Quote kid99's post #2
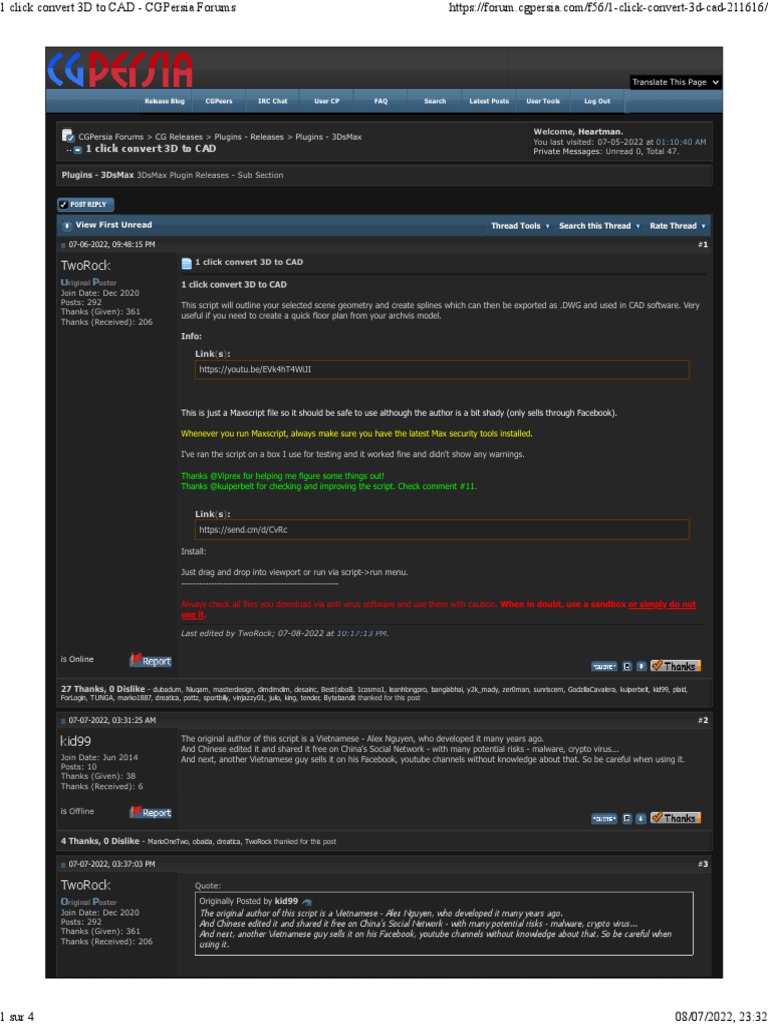This screenshot has height=1024, width=768. click(603, 818)
